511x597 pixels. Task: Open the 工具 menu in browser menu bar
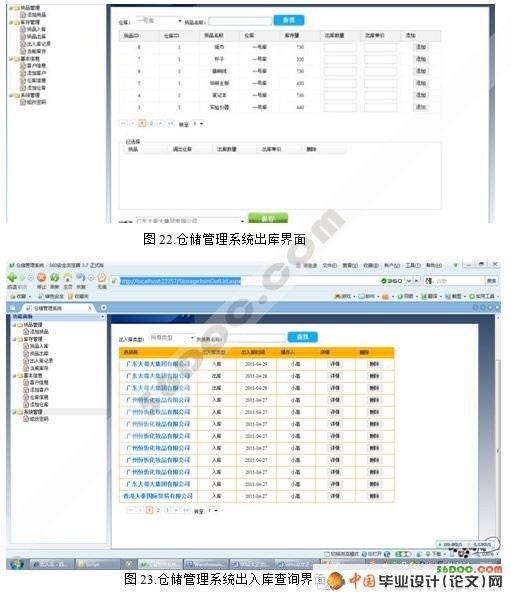point(413,265)
